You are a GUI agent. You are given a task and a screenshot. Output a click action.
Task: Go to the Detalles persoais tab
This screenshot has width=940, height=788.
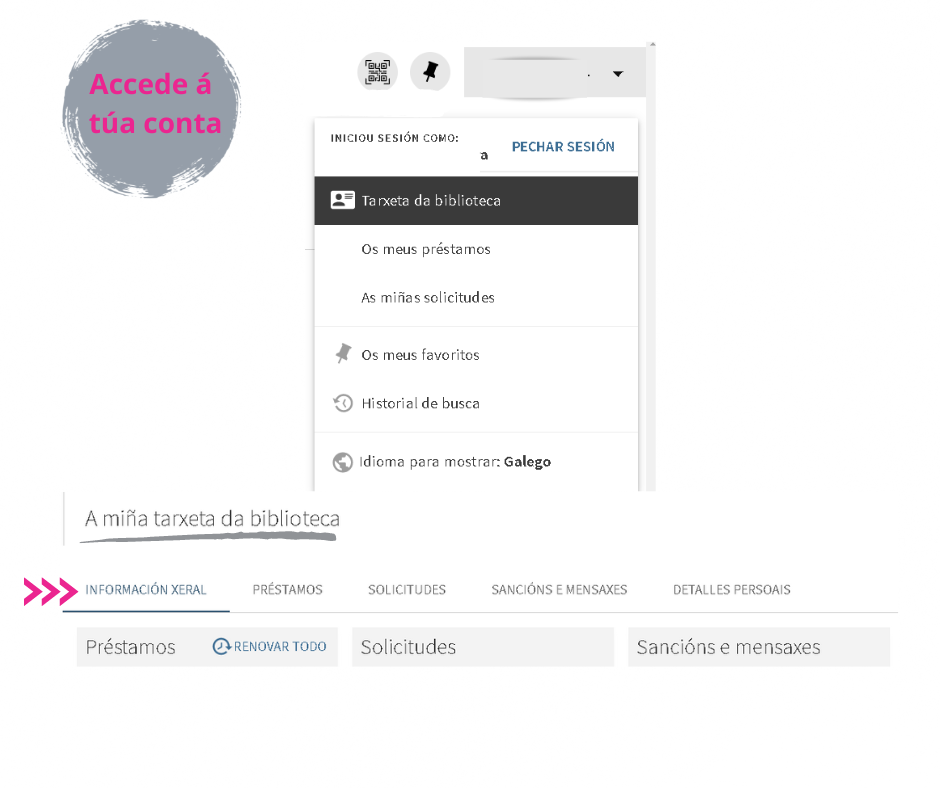pos(731,590)
